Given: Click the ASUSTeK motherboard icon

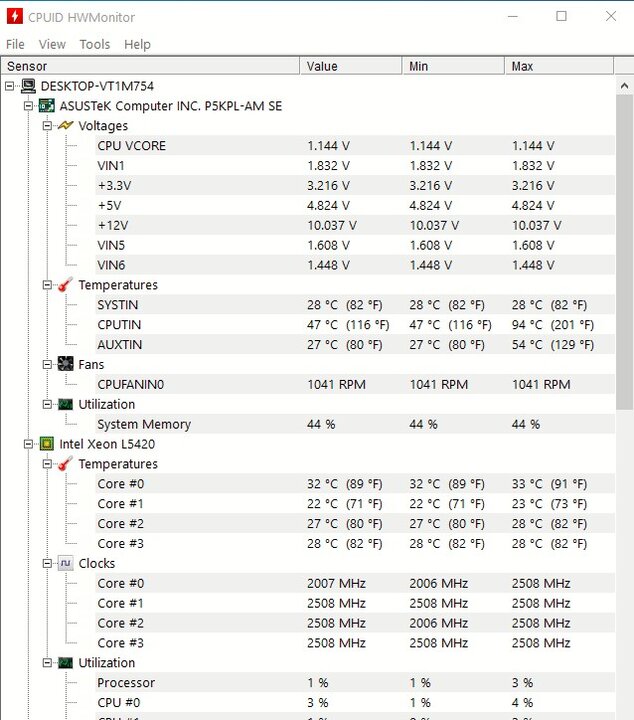Looking at the screenshot, I should click(47, 106).
